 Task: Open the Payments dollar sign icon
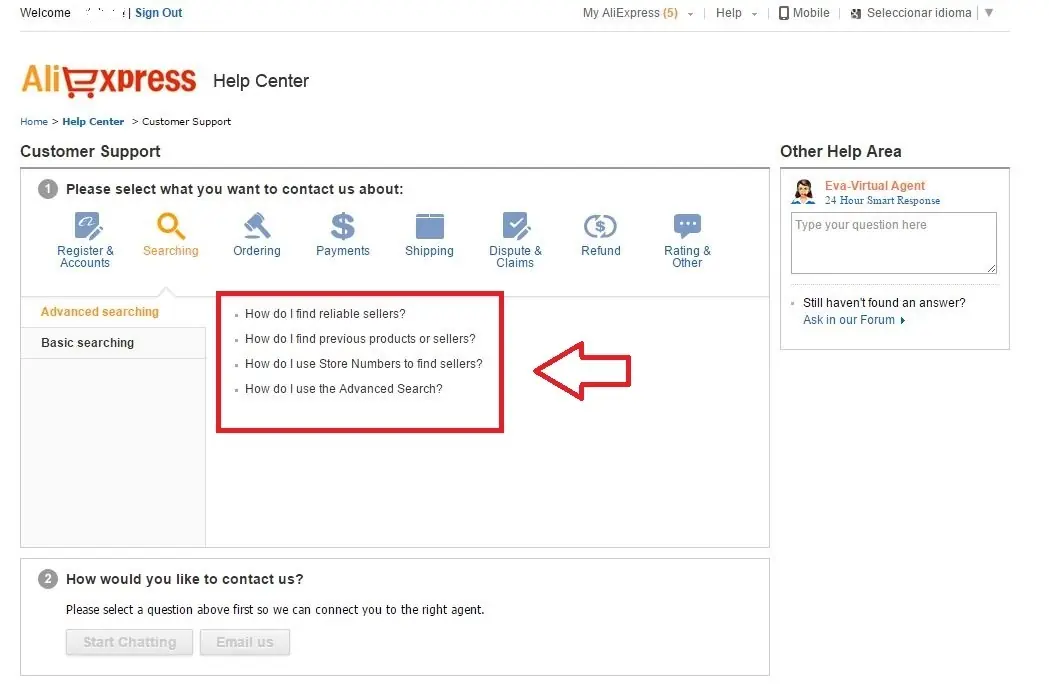pyautogui.click(x=343, y=226)
